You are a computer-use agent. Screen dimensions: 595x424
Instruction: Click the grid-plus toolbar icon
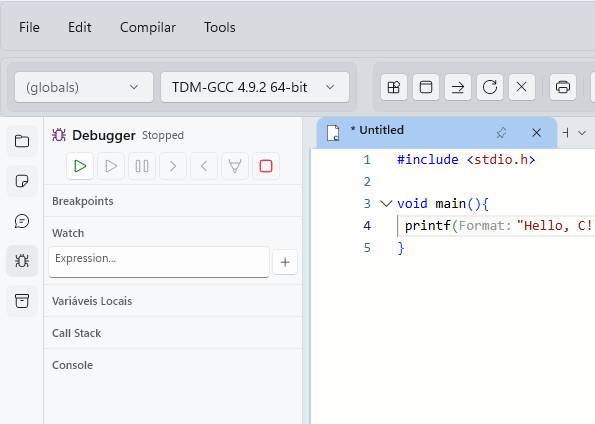[x=394, y=87]
